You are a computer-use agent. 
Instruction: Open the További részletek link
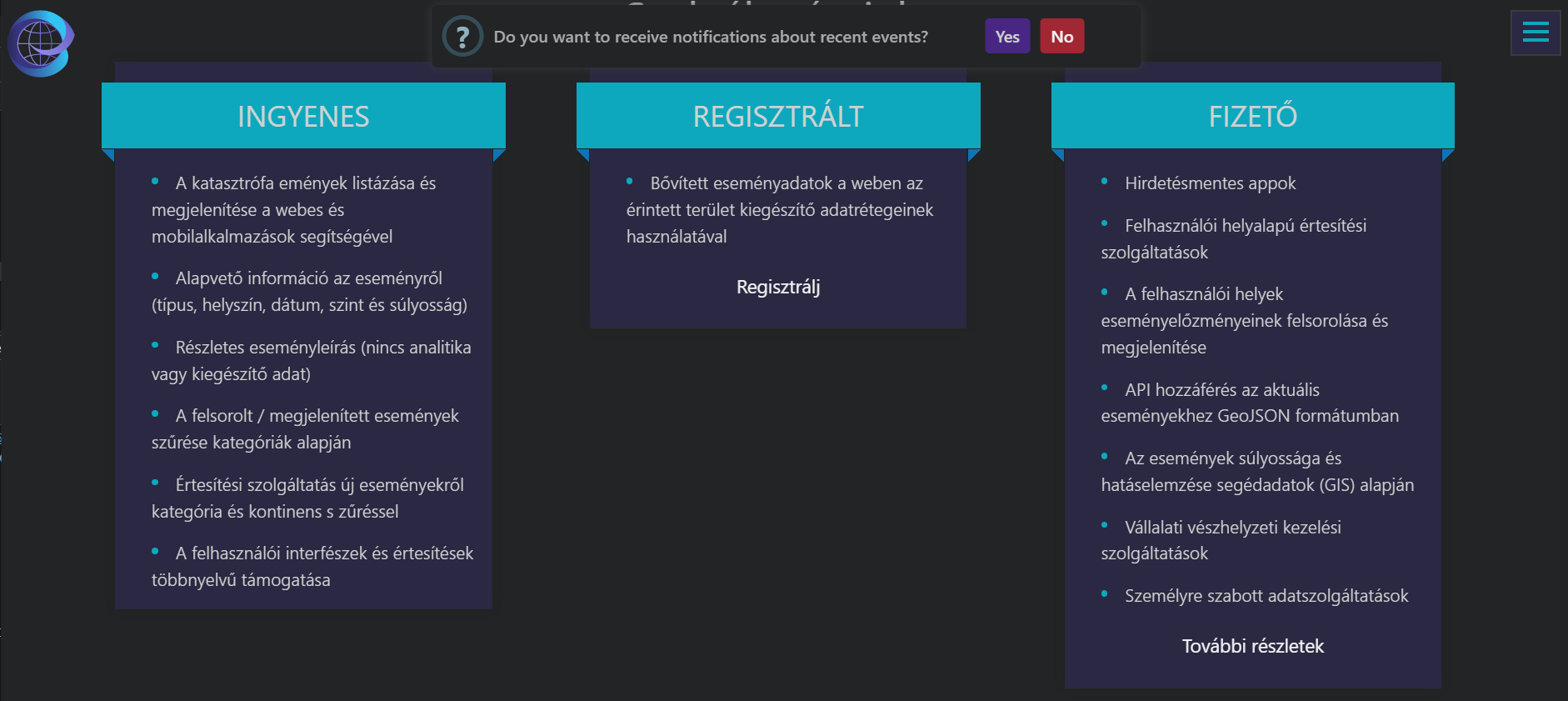click(x=1253, y=646)
